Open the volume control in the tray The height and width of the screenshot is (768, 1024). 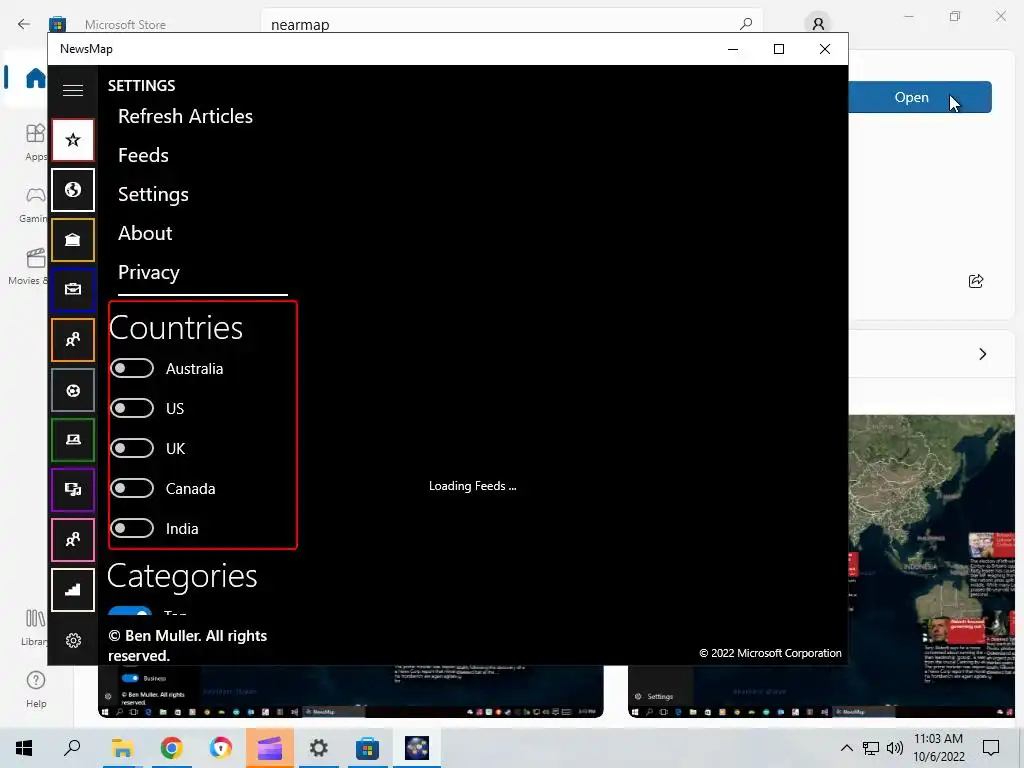pos(895,748)
